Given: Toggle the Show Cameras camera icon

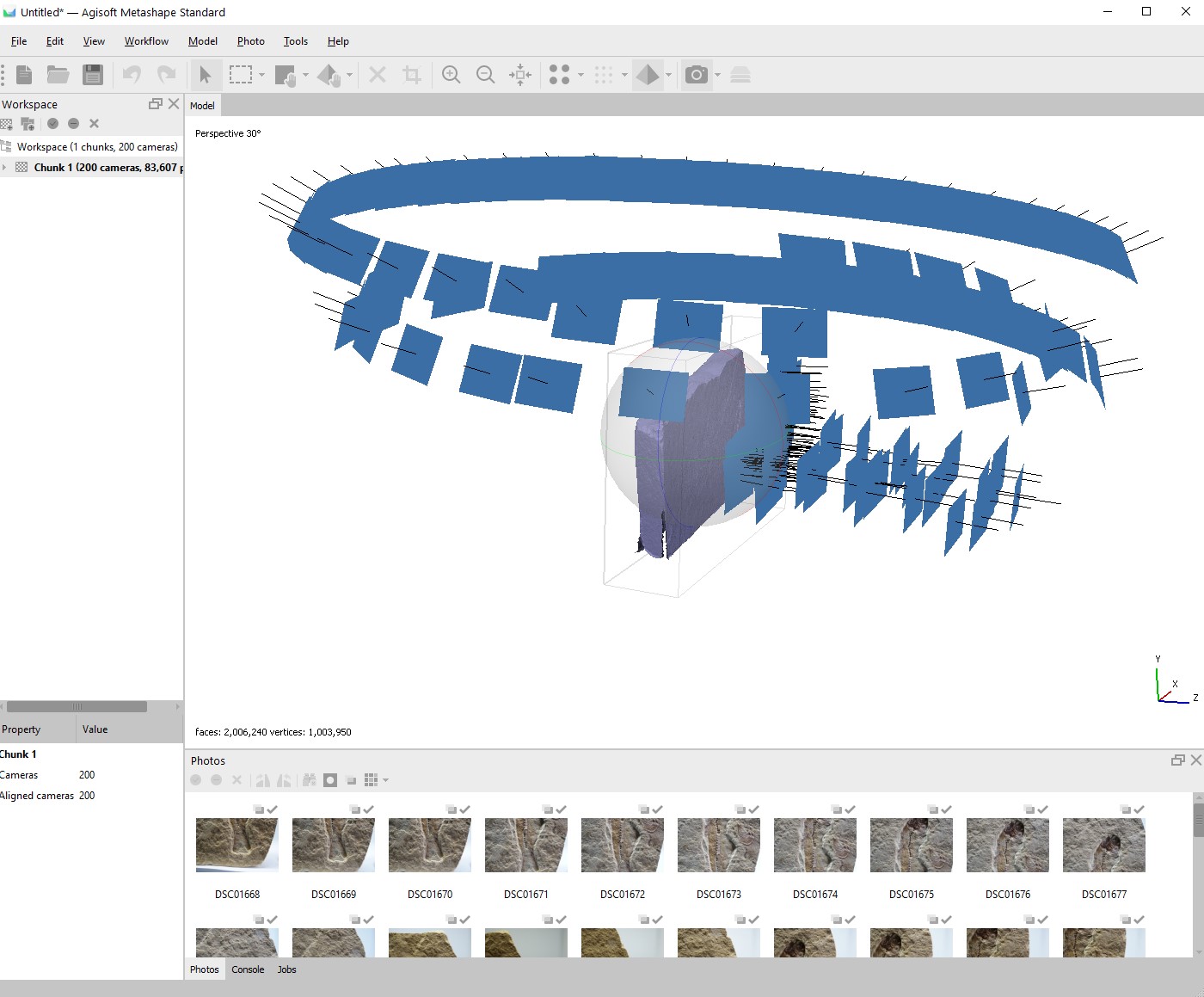Looking at the screenshot, I should pyautogui.click(x=697, y=75).
